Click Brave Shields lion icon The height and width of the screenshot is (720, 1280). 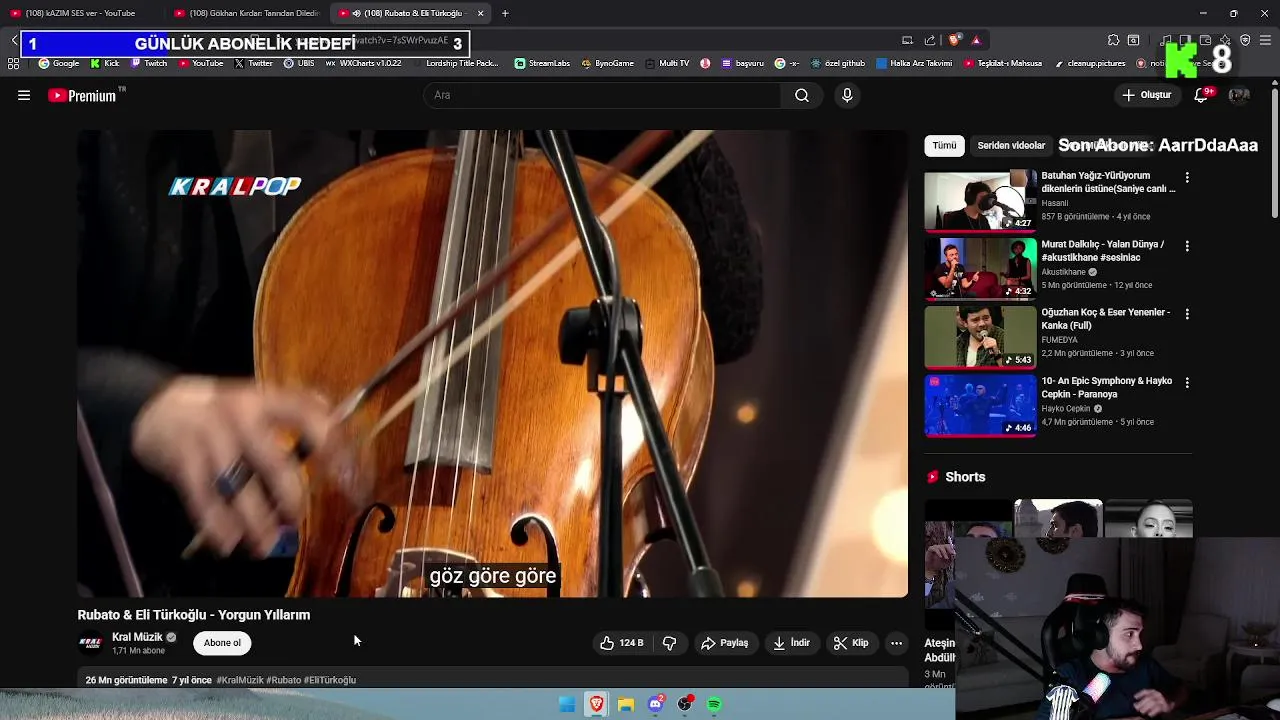click(x=954, y=40)
